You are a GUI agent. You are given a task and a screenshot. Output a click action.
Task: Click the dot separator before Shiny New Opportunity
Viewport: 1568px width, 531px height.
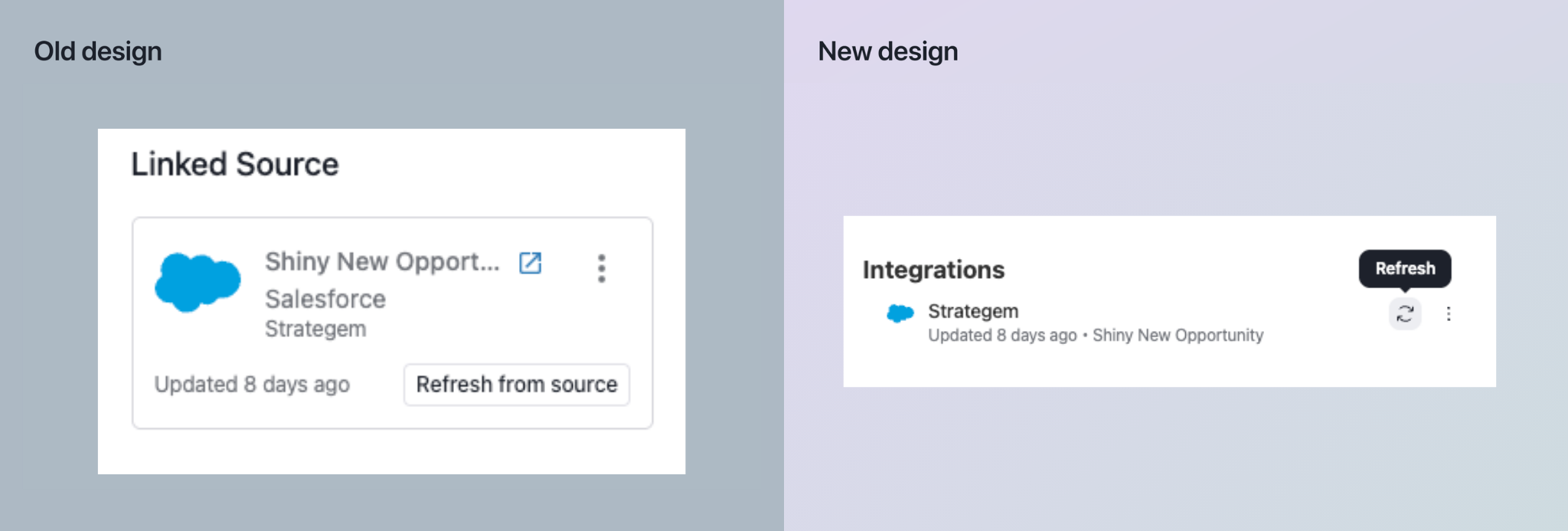(1085, 336)
